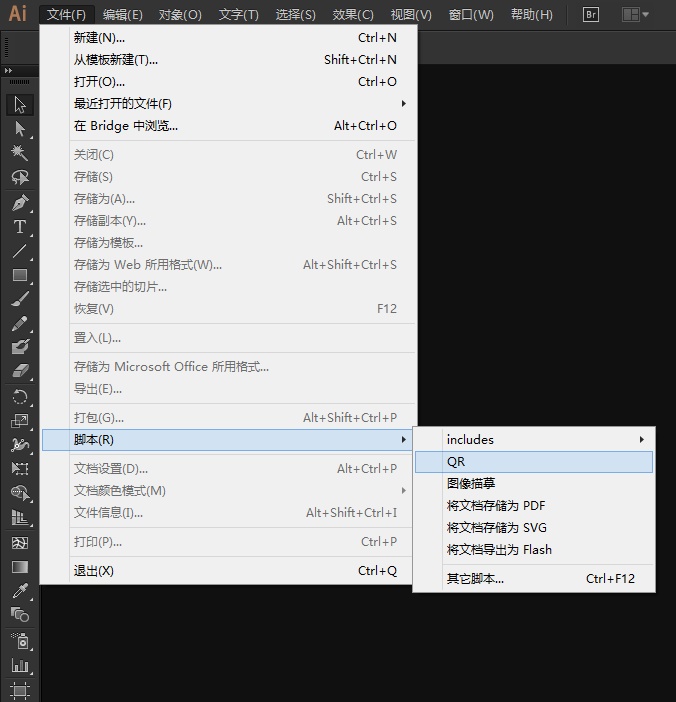Grab the tools panel gripper handle

[x=20, y=82]
